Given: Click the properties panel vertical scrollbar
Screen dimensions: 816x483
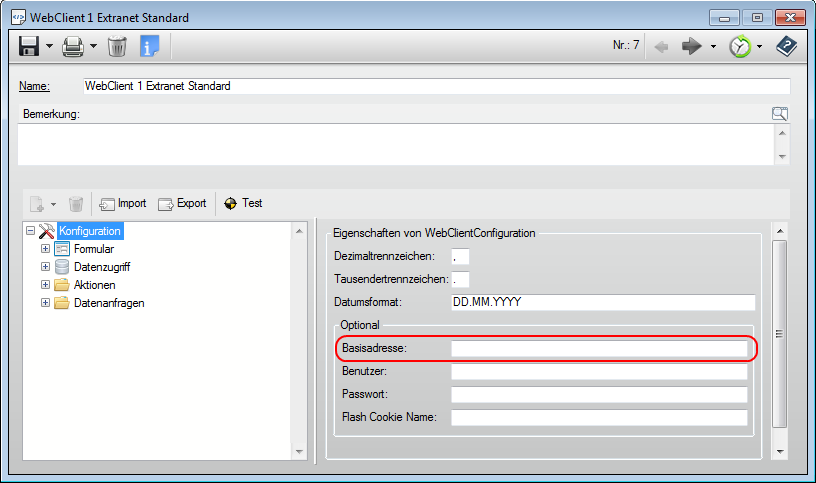Looking at the screenshot, I should (x=781, y=334).
